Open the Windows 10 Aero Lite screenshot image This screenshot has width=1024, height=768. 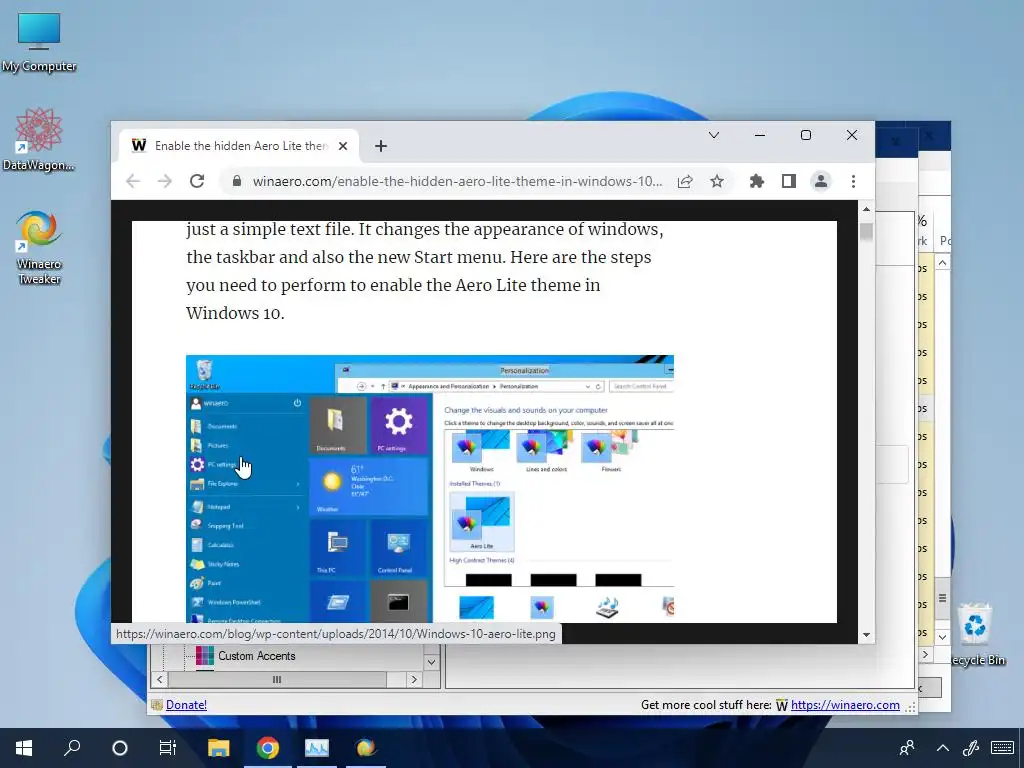[430, 488]
